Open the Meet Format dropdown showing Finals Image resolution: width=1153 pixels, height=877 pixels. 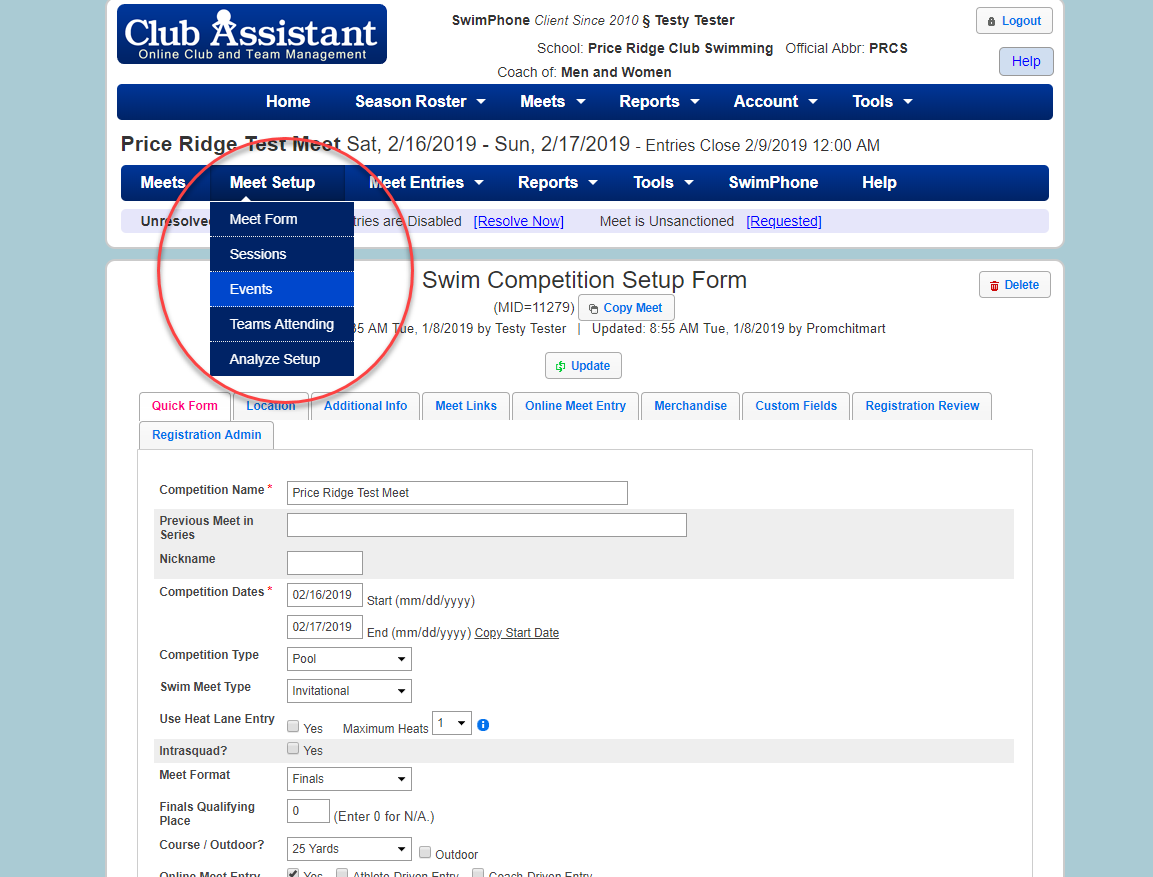[349, 778]
